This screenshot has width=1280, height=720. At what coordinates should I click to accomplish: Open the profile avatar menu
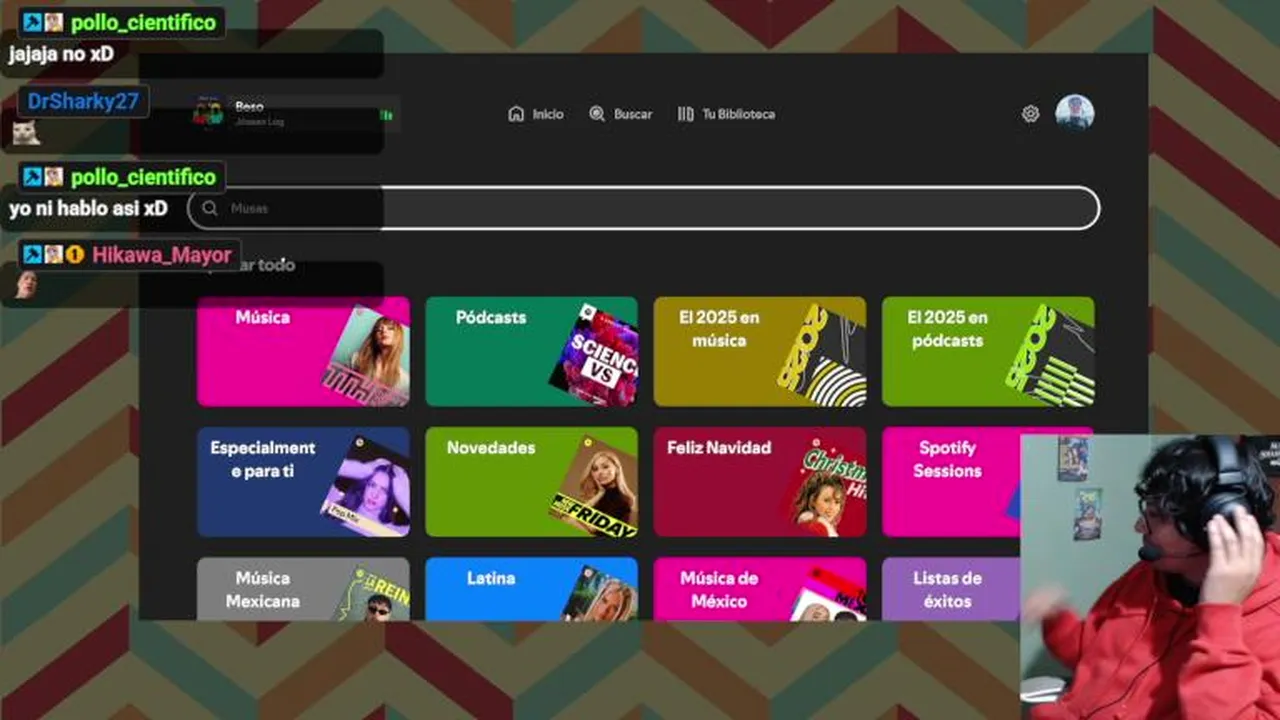[x=1074, y=113]
